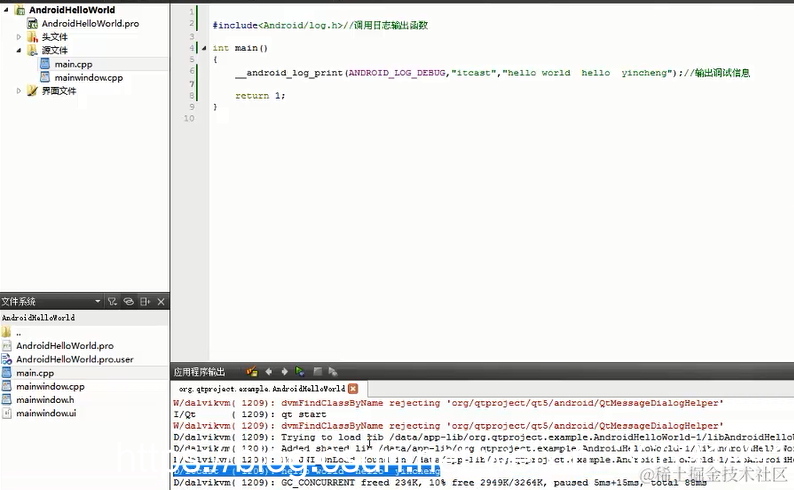Collapse the AndroidHelloWorld project root node
Viewport: 794px width, 490px height.
(6, 10)
